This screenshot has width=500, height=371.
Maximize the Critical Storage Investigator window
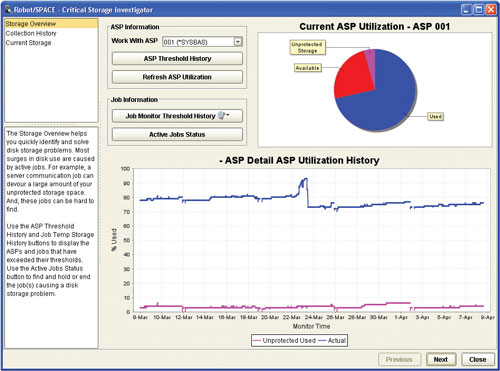coord(479,10)
